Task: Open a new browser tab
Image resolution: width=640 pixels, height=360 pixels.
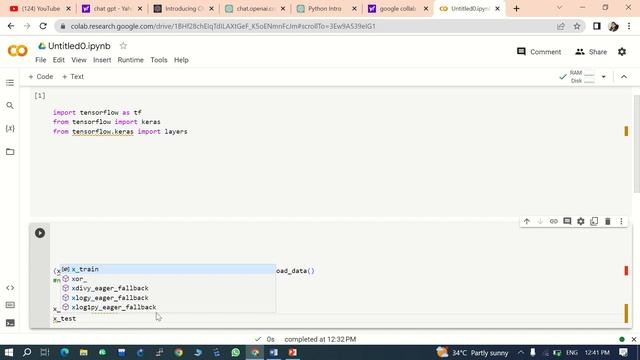Action: (x=516, y=9)
